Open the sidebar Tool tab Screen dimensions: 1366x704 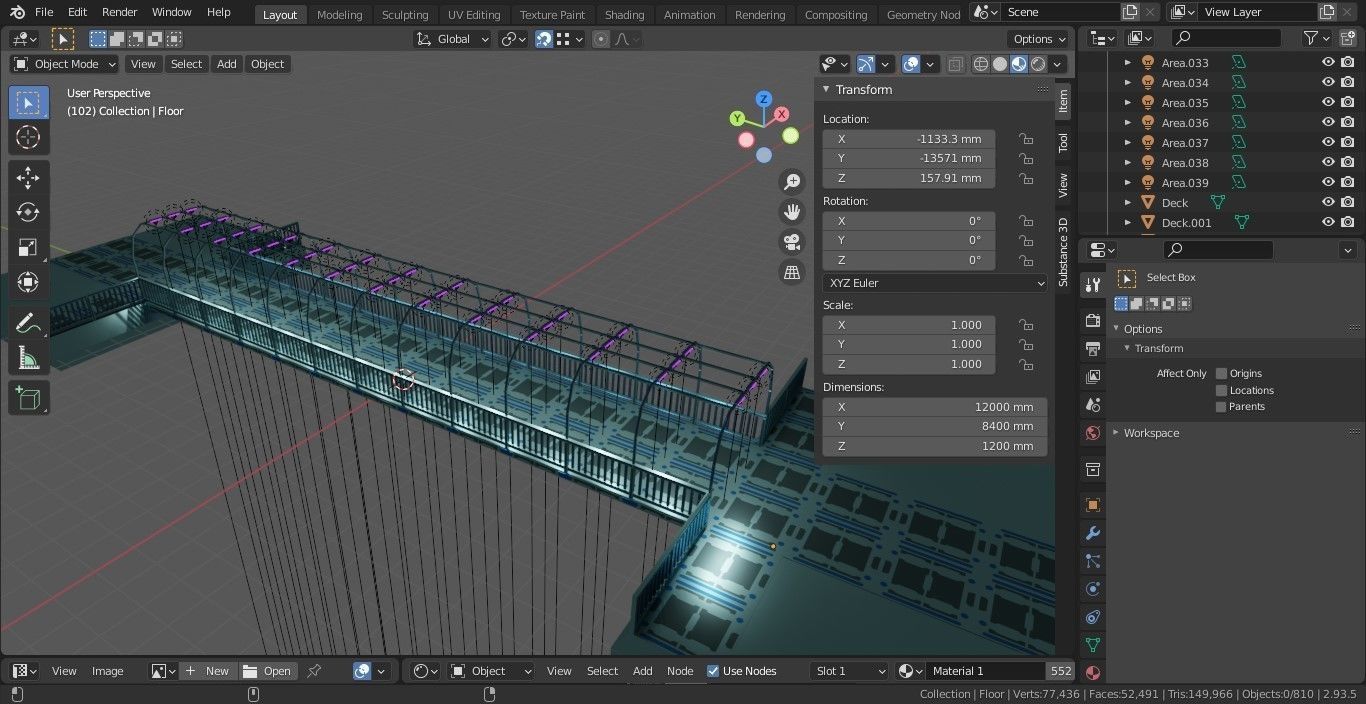pyautogui.click(x=1063, y=142)
